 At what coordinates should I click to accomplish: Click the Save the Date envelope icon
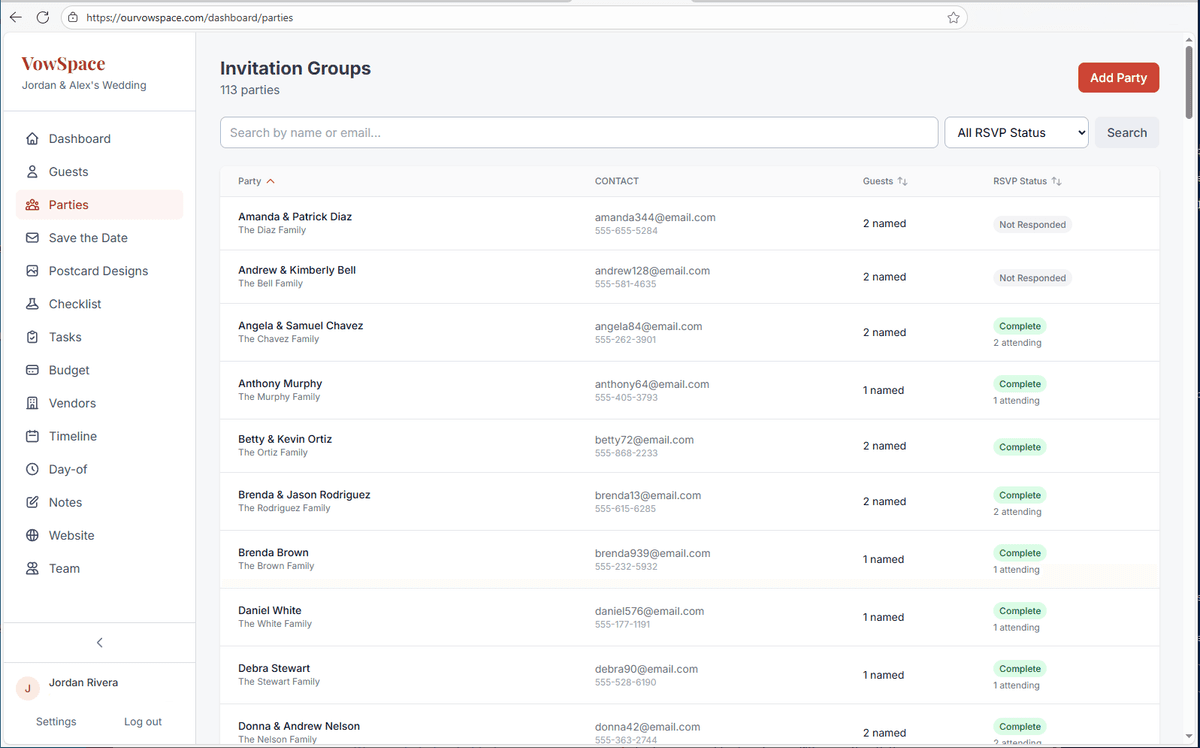click(33, 237)
